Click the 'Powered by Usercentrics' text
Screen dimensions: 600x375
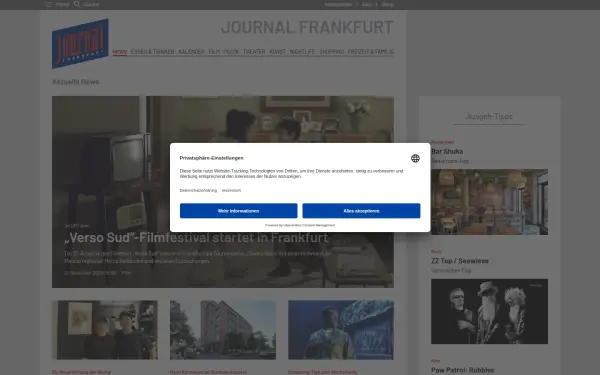(300, 225)
